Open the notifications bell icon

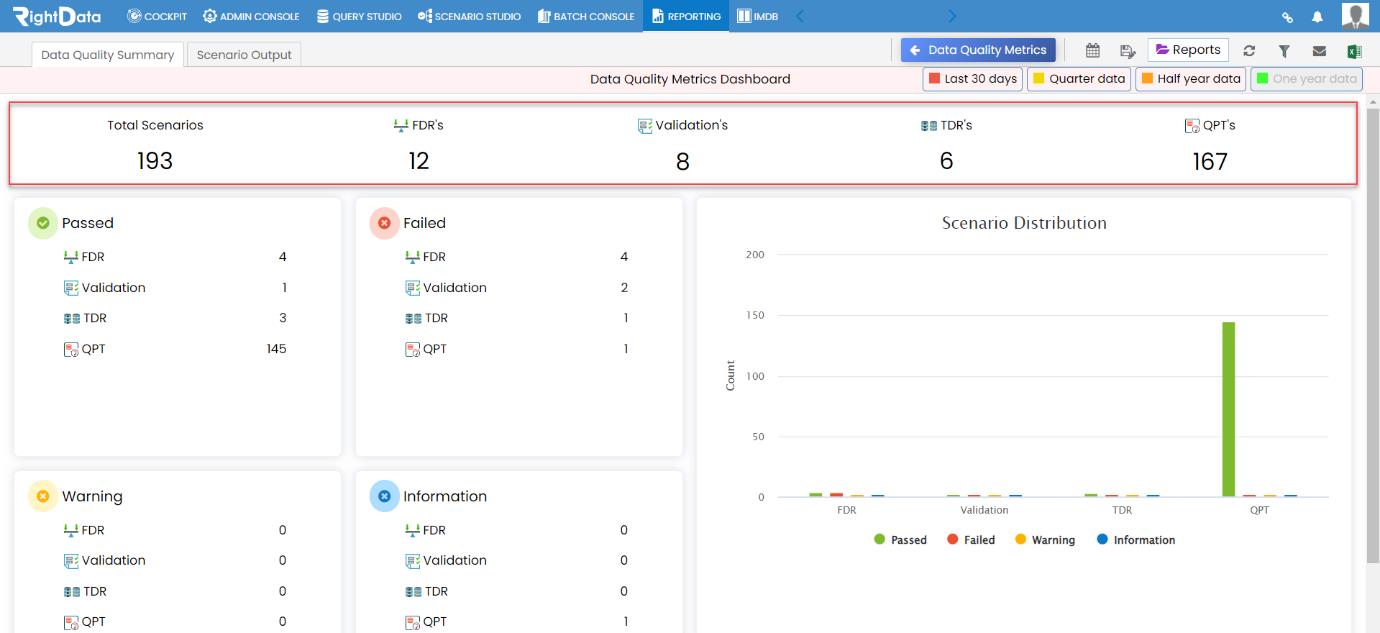tap(1317, 17)
